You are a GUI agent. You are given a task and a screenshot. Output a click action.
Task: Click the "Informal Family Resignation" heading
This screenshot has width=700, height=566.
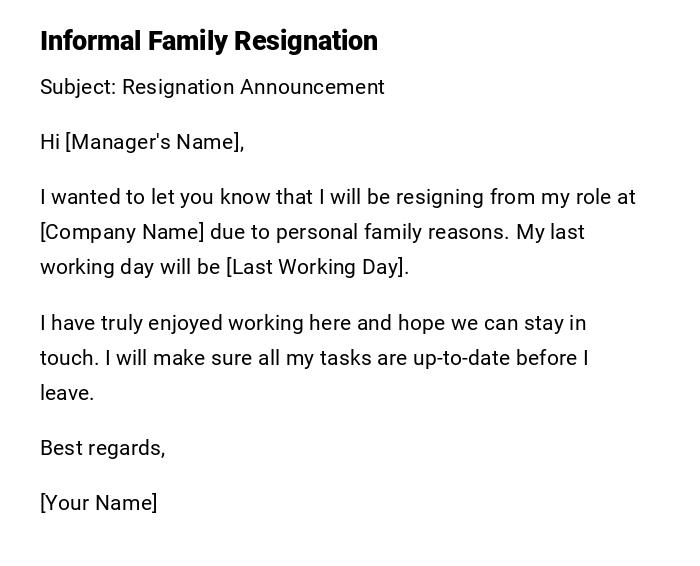pos(209,41)
